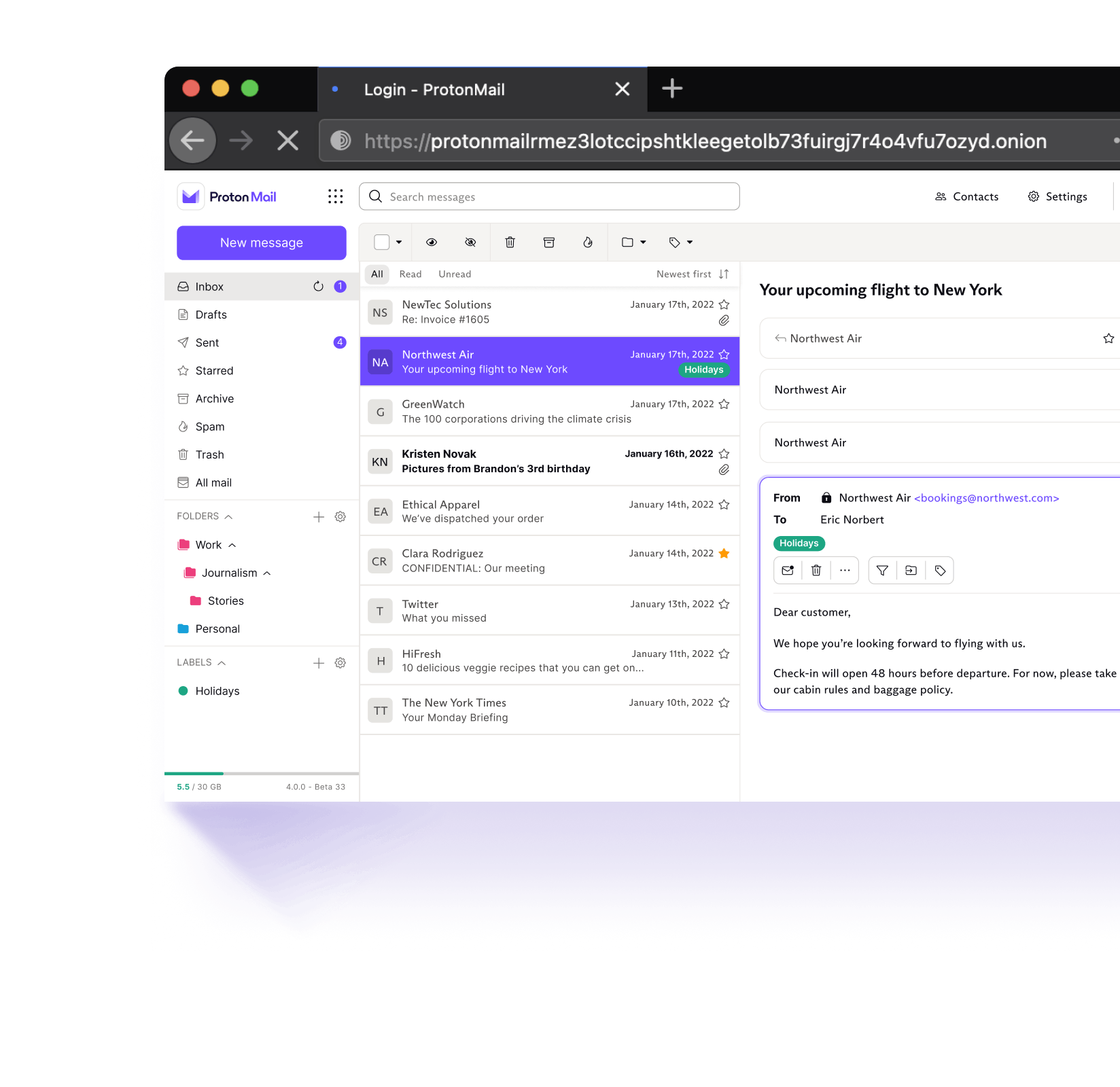The height and width of the screenshot is (1087, 1120).
Task: Collapse the Journalism folder
Action: 267,573
